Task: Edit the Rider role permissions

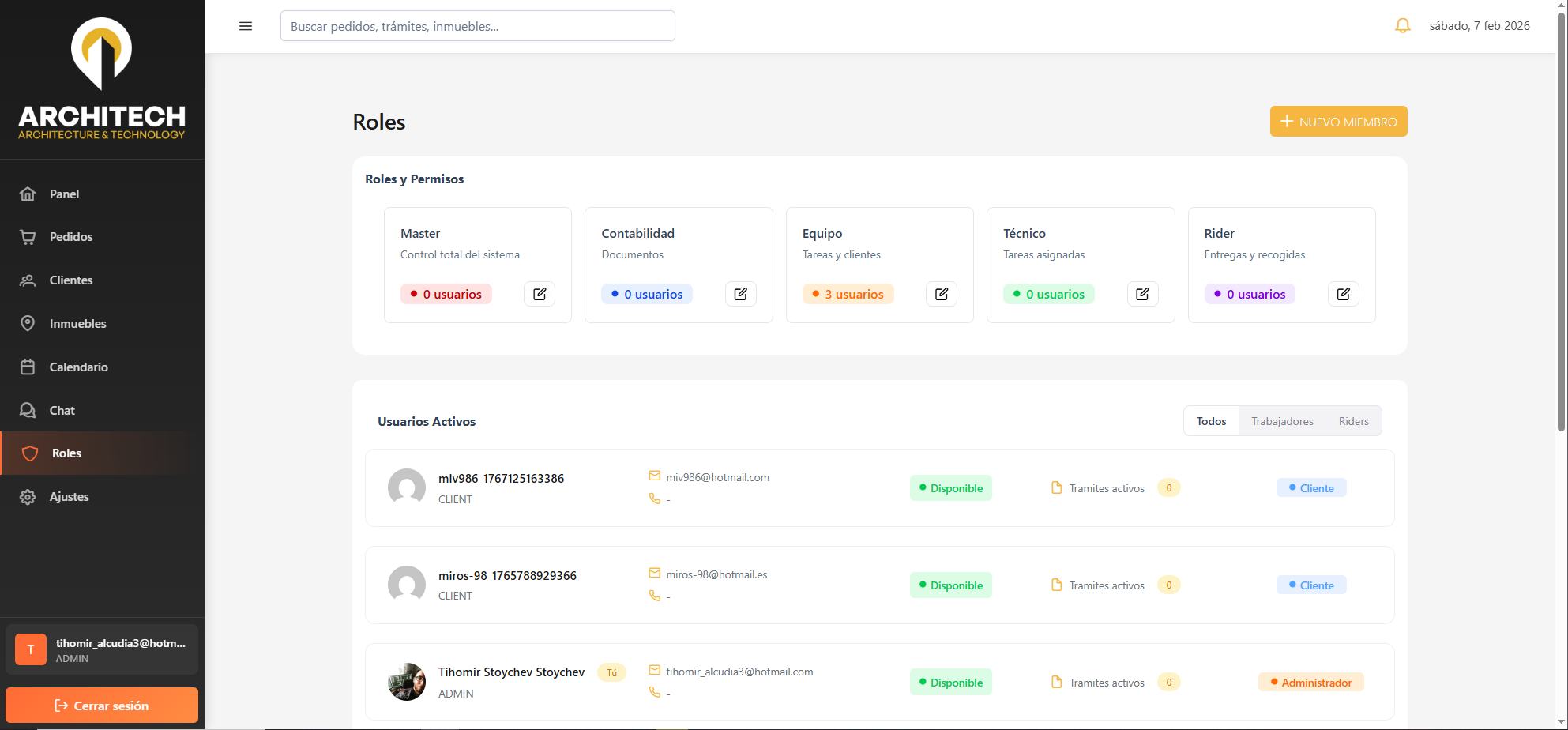Action: pos(1343,294)
